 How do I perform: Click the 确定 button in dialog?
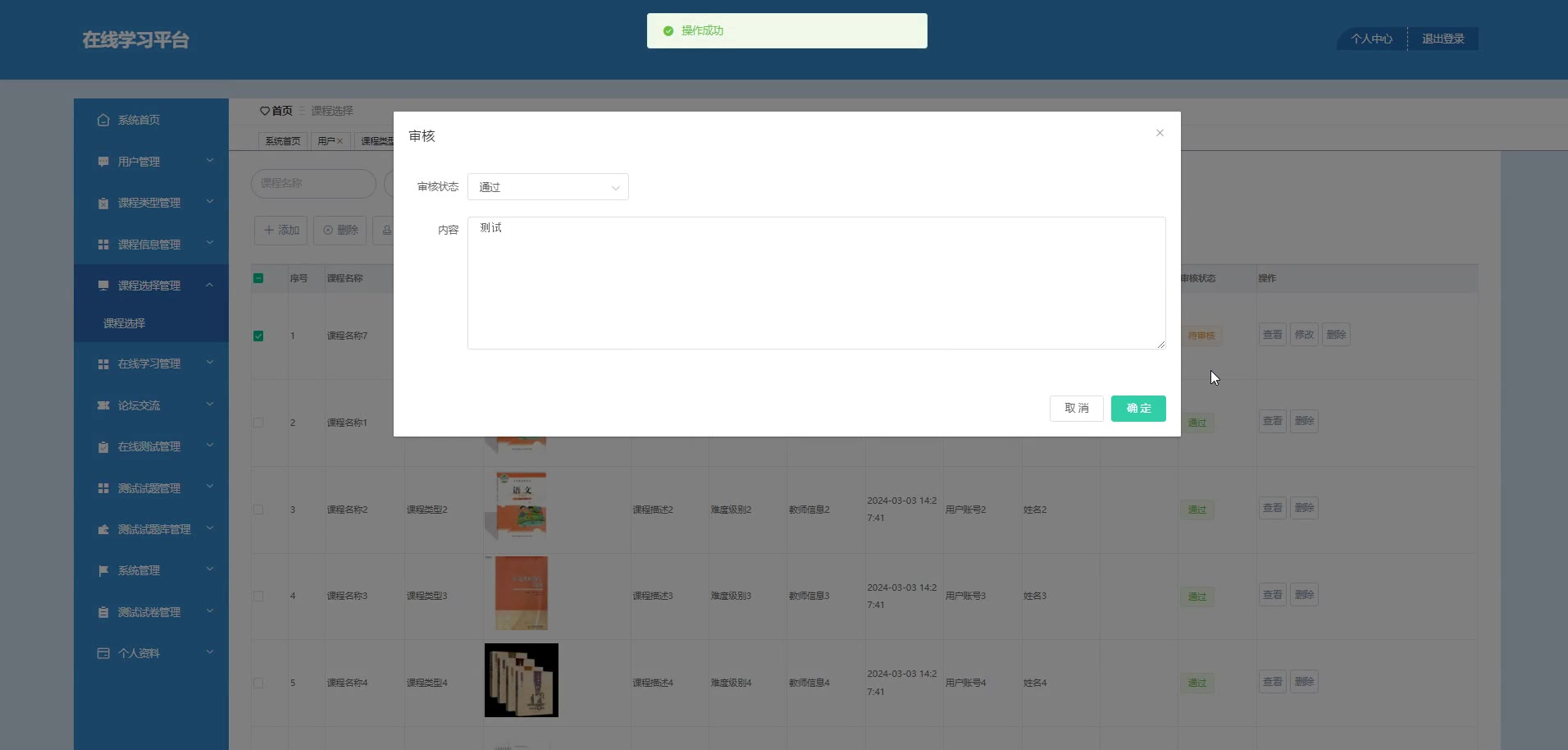tap(1138, 409)
